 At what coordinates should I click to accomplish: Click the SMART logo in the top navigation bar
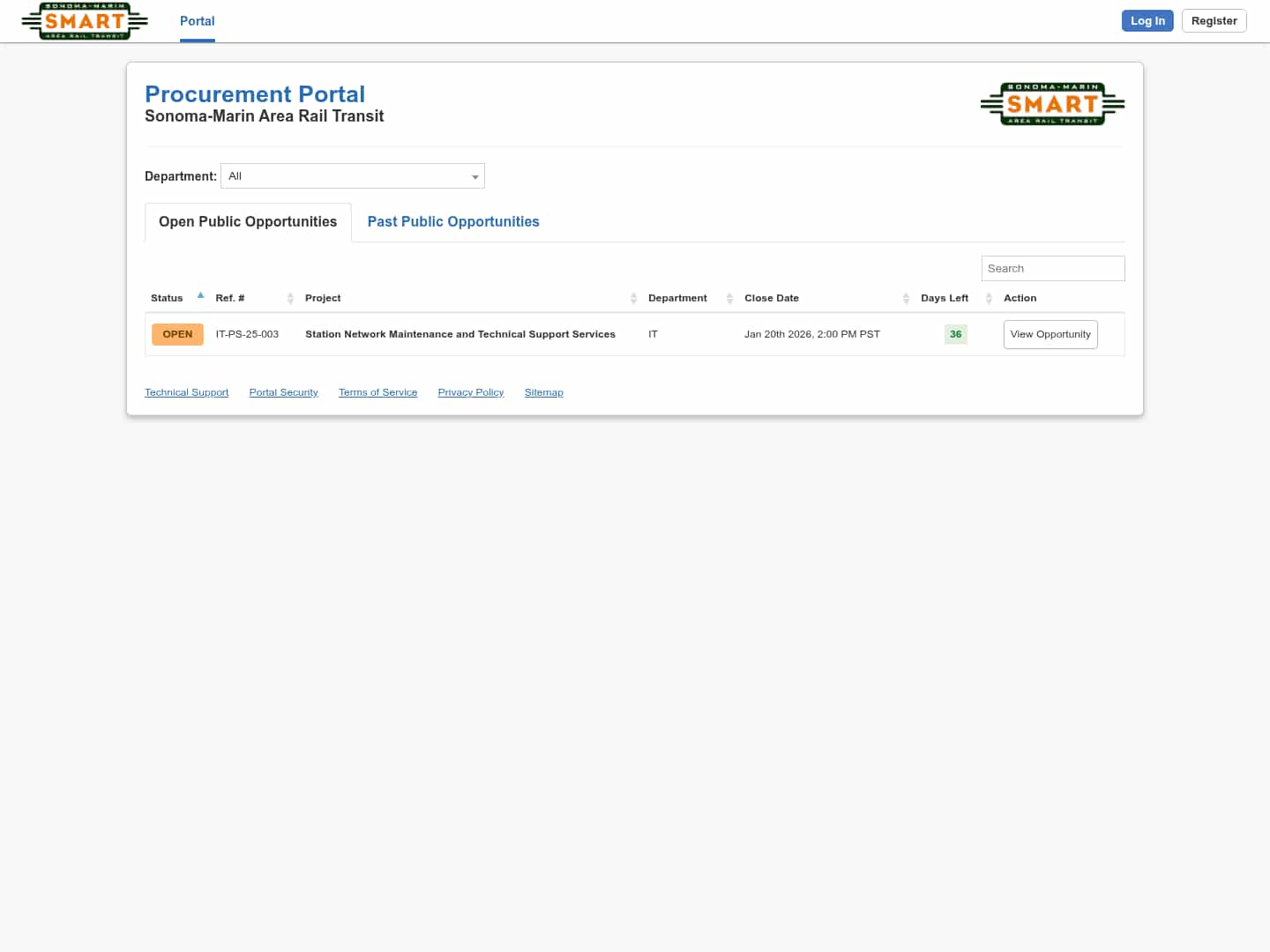click(84, 20)
